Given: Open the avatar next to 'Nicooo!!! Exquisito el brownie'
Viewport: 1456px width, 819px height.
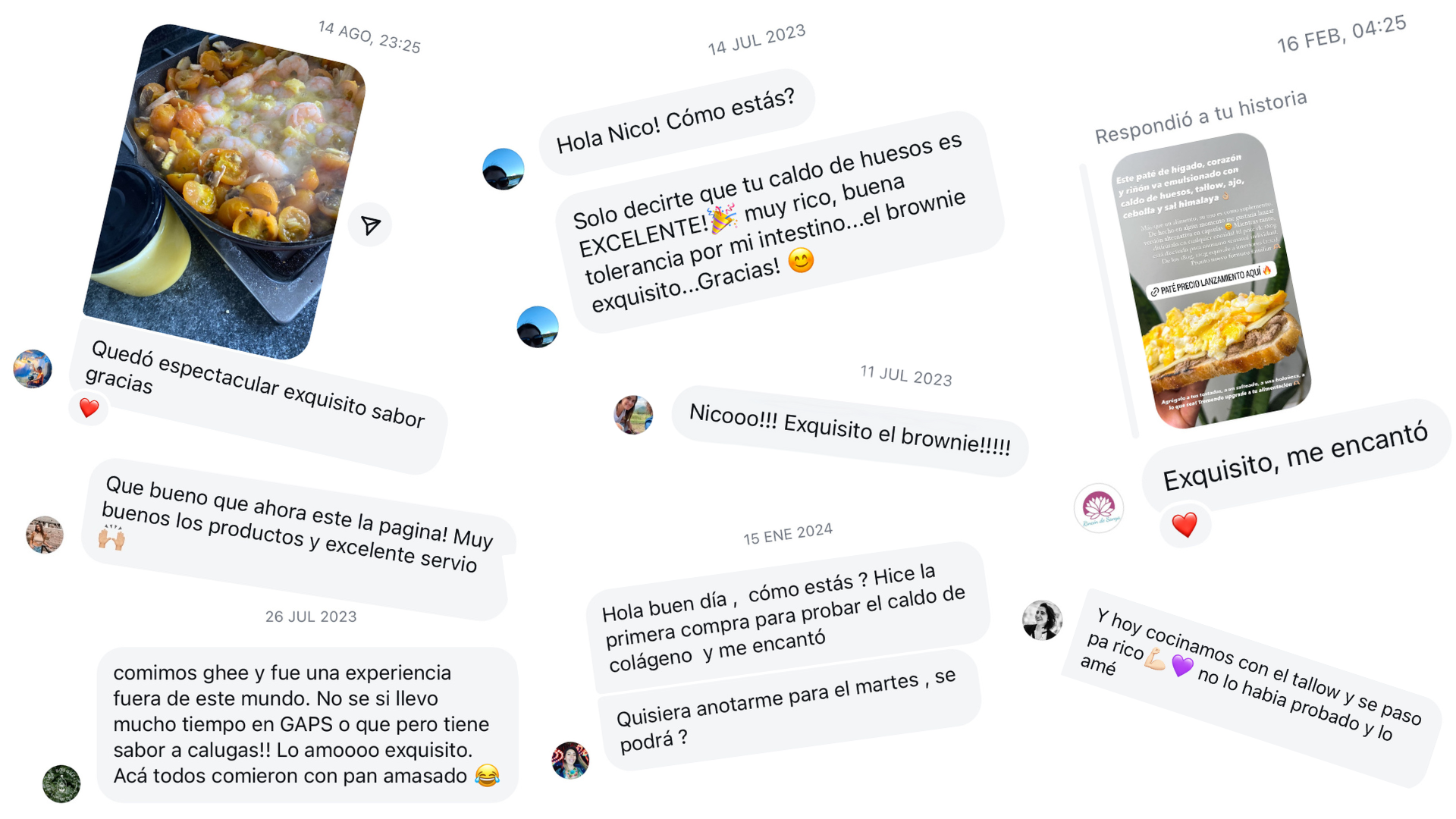Looking at the screenshot, I should click(x=633, y=415).
